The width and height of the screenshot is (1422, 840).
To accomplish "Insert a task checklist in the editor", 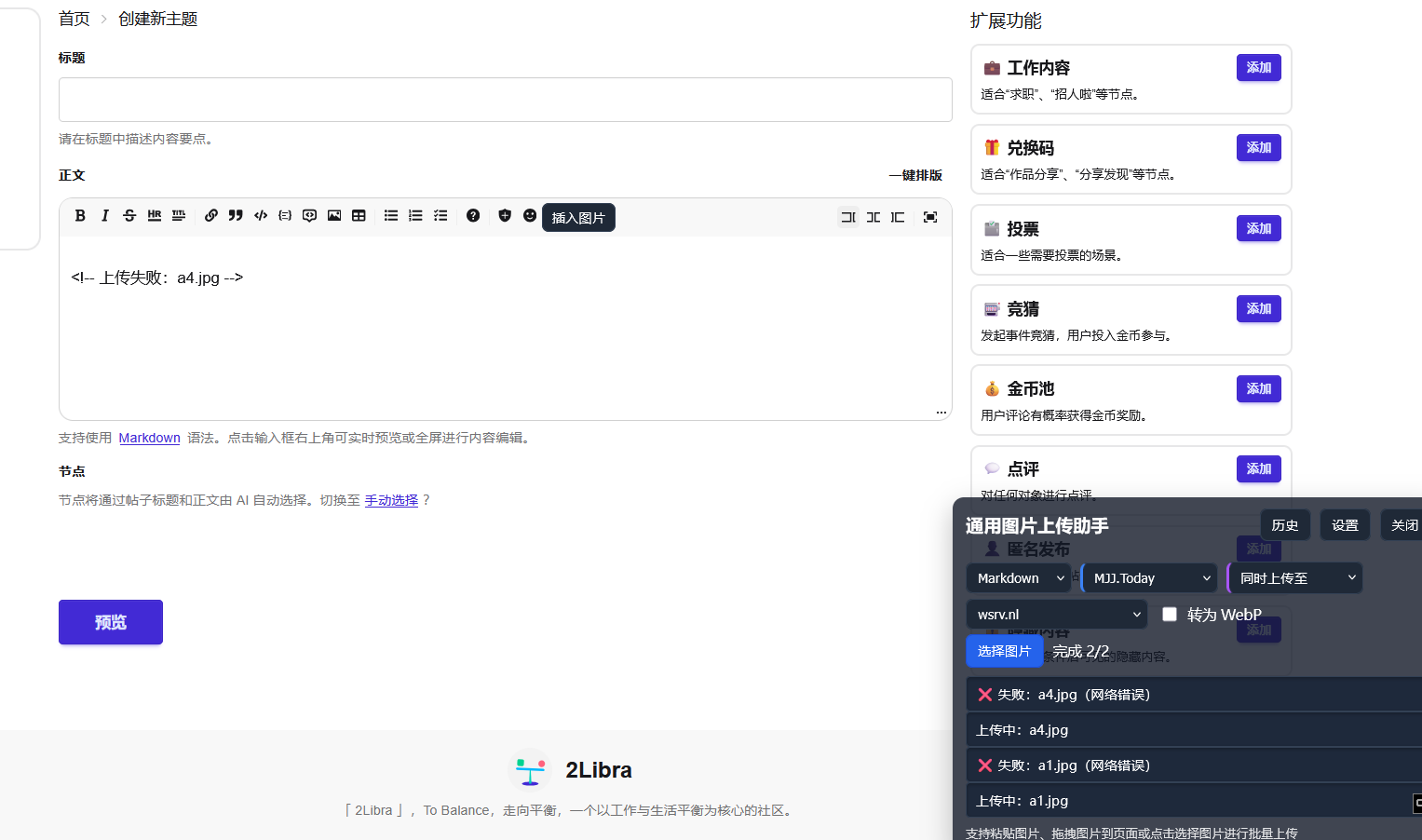I will [x=440, y=216].
